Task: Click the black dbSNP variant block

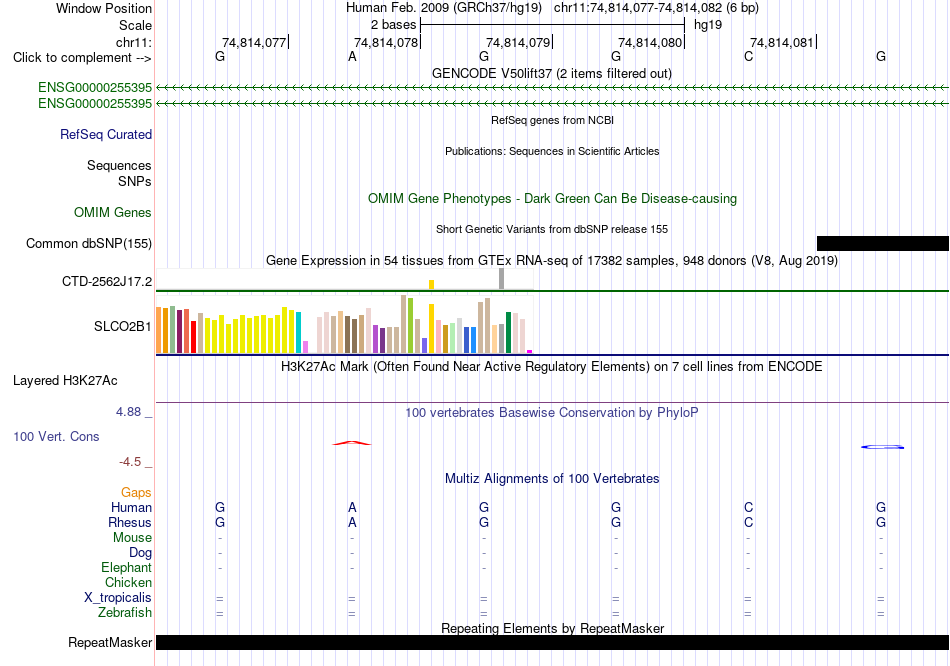Action: coord(883,244)
